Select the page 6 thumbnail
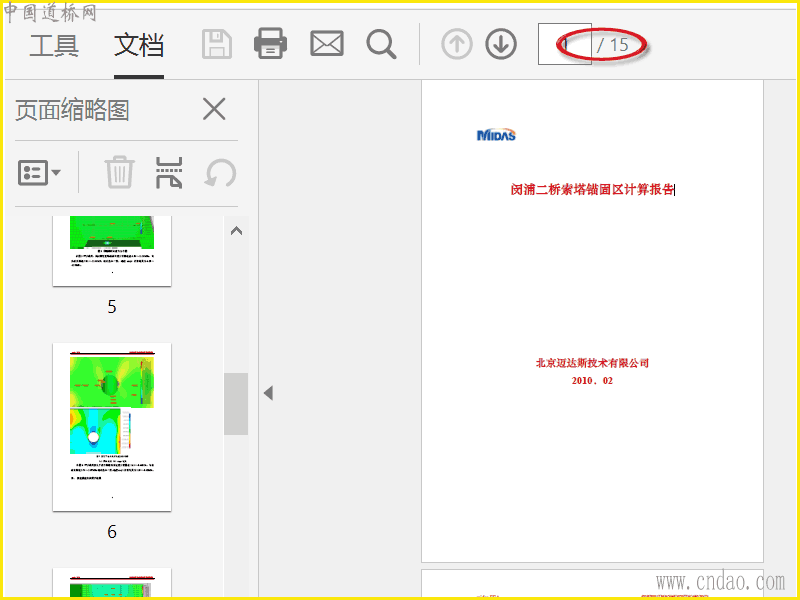The width and height of the screenshot is (800, 600). (112, 427)
